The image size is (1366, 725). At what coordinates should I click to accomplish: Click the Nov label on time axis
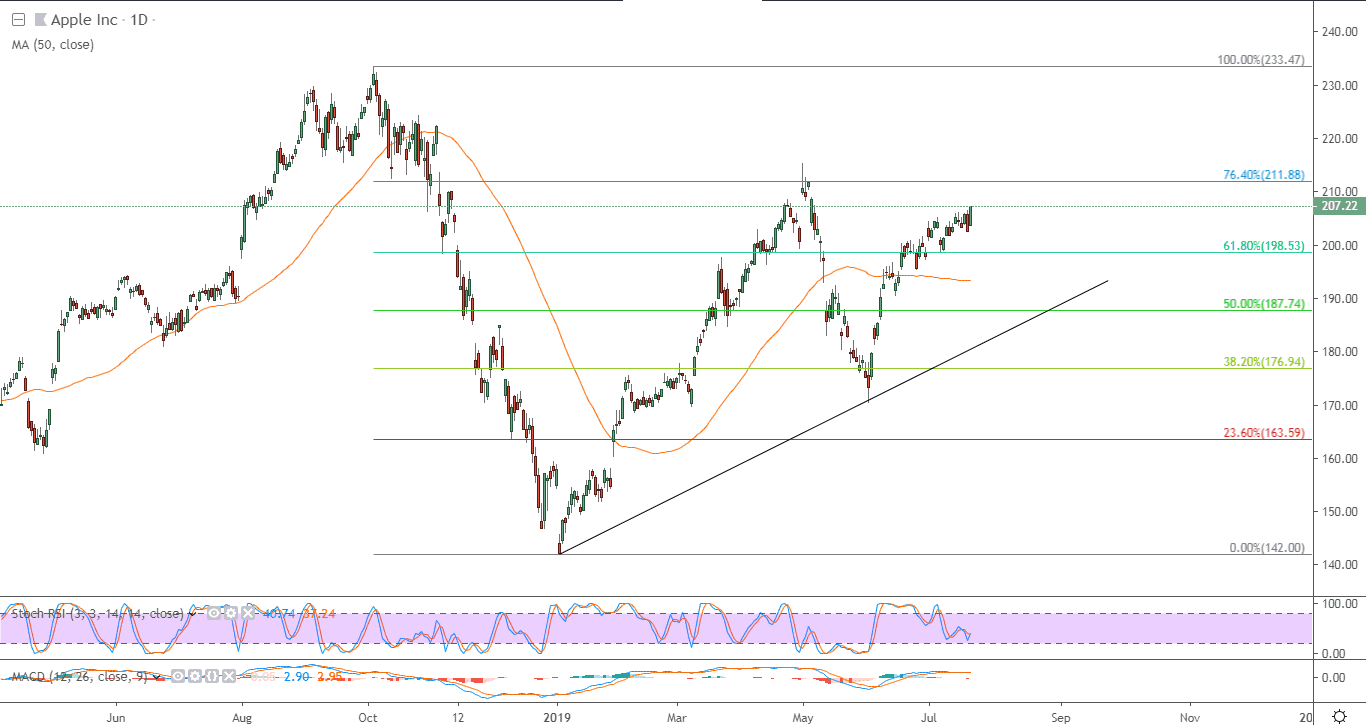tap(1190, 717)
